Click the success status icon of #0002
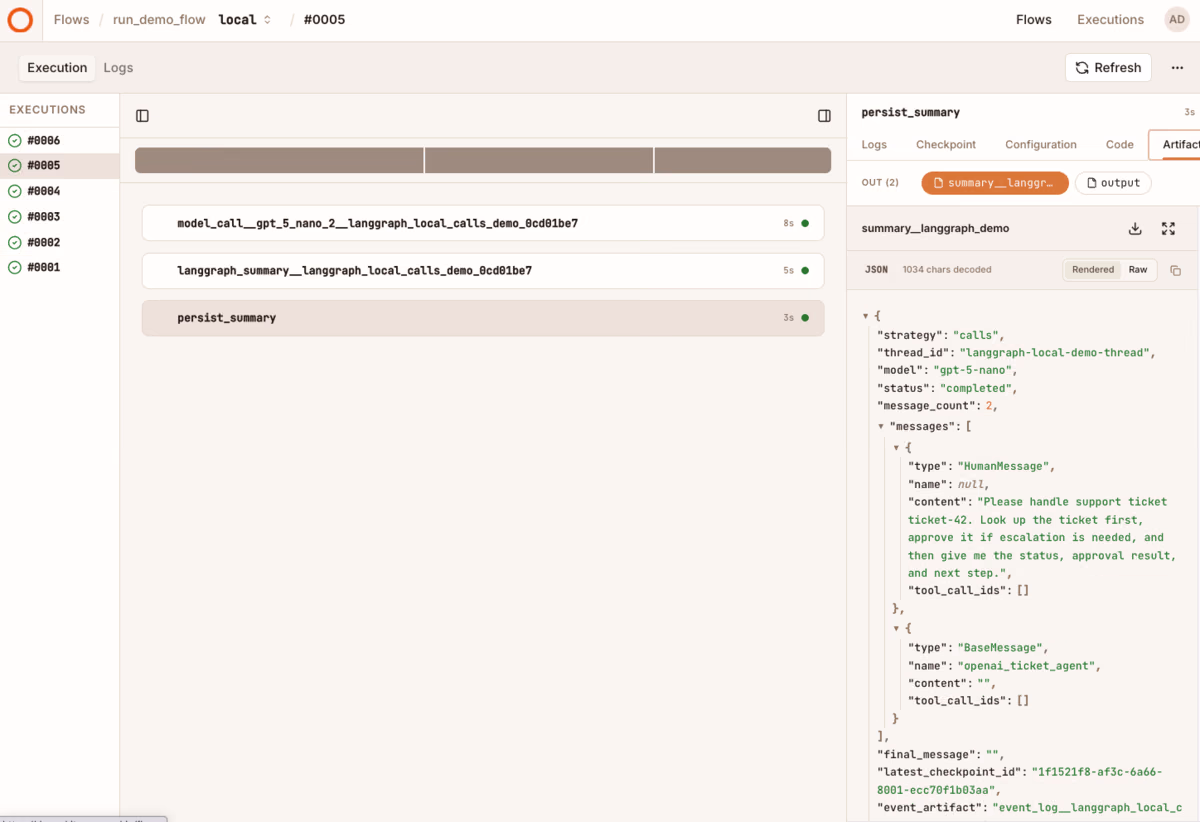 [x=14, y=242]
